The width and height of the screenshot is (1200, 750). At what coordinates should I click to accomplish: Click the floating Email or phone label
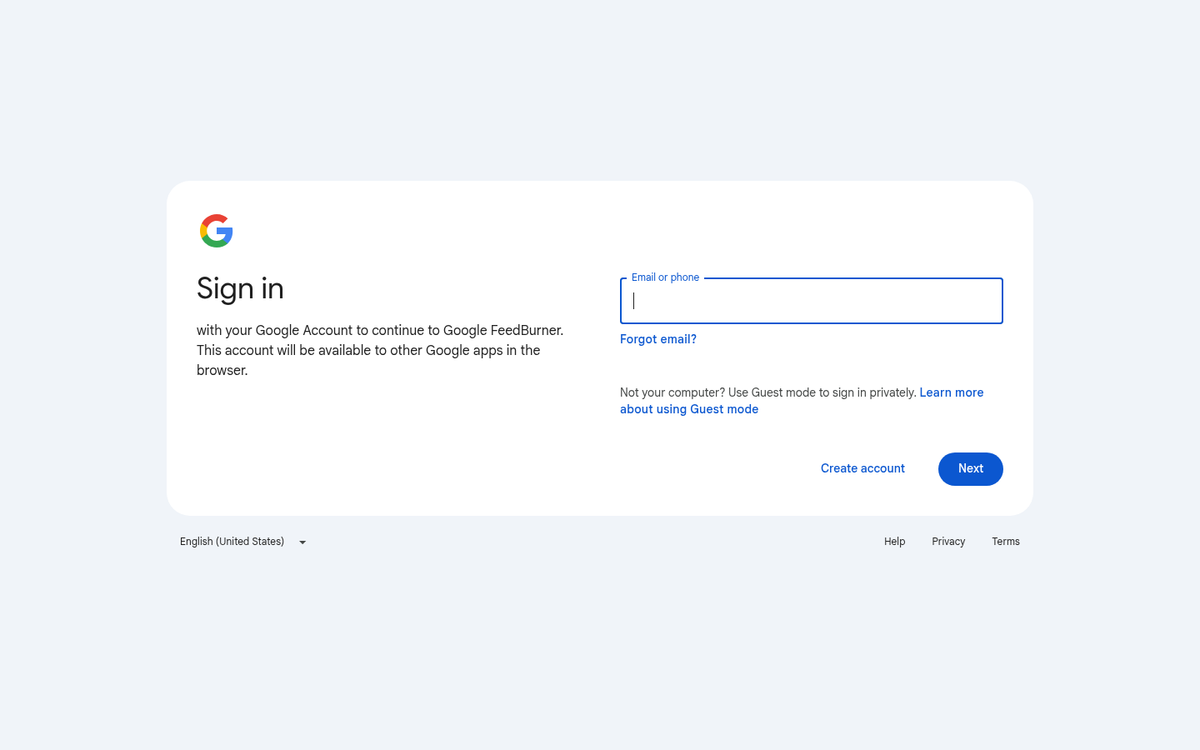[665, 277]
